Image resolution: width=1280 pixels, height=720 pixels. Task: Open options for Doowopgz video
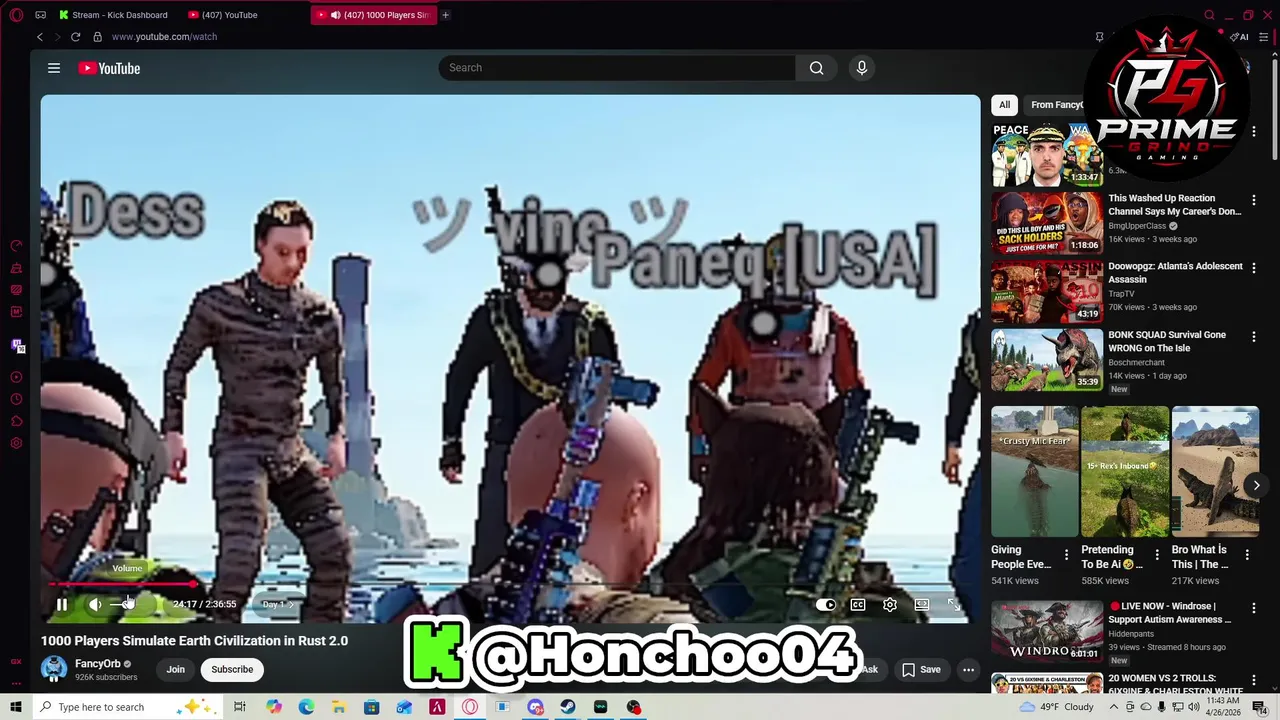tap(1254, 268)
